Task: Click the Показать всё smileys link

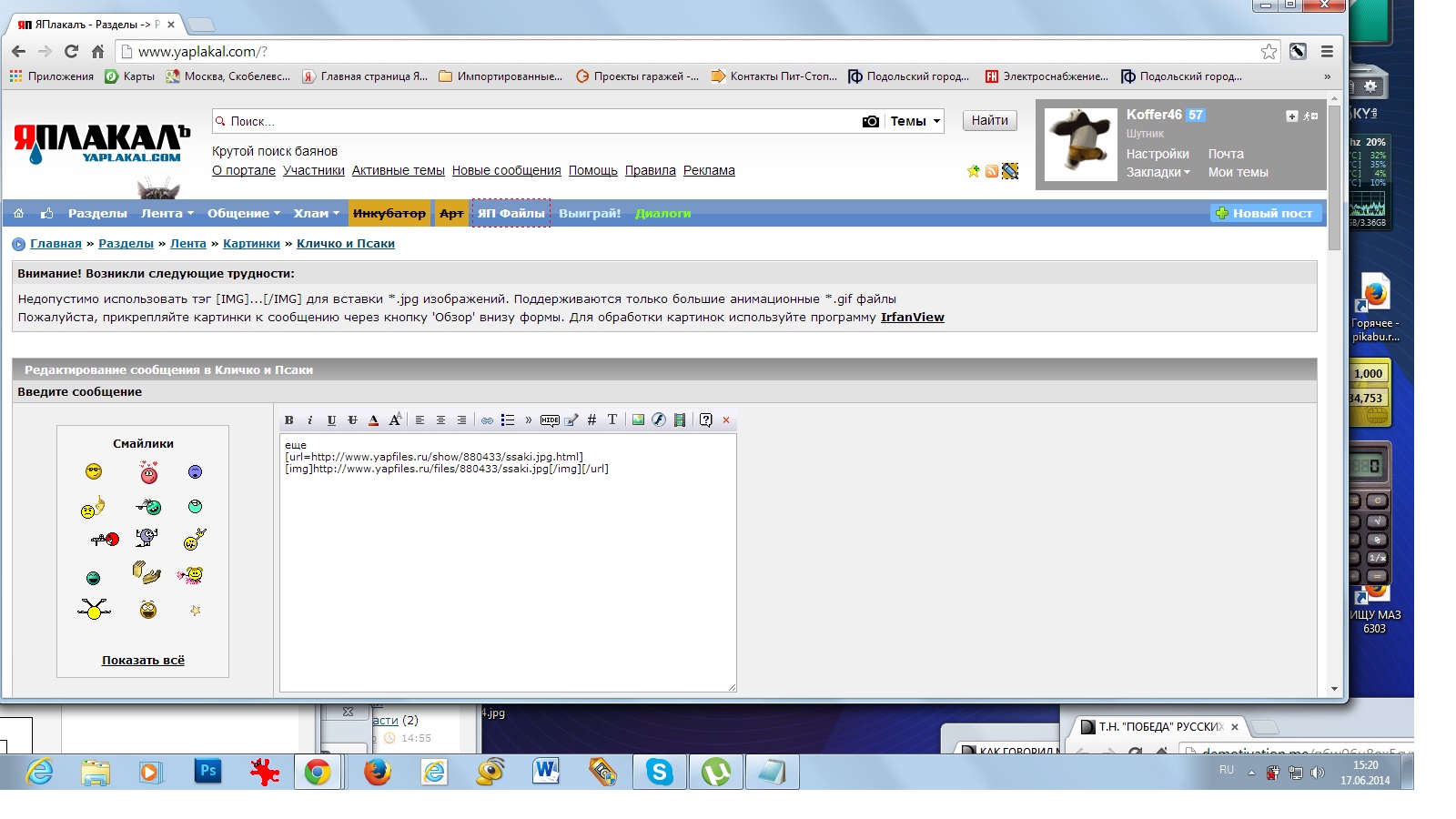Action: (143, 661)
